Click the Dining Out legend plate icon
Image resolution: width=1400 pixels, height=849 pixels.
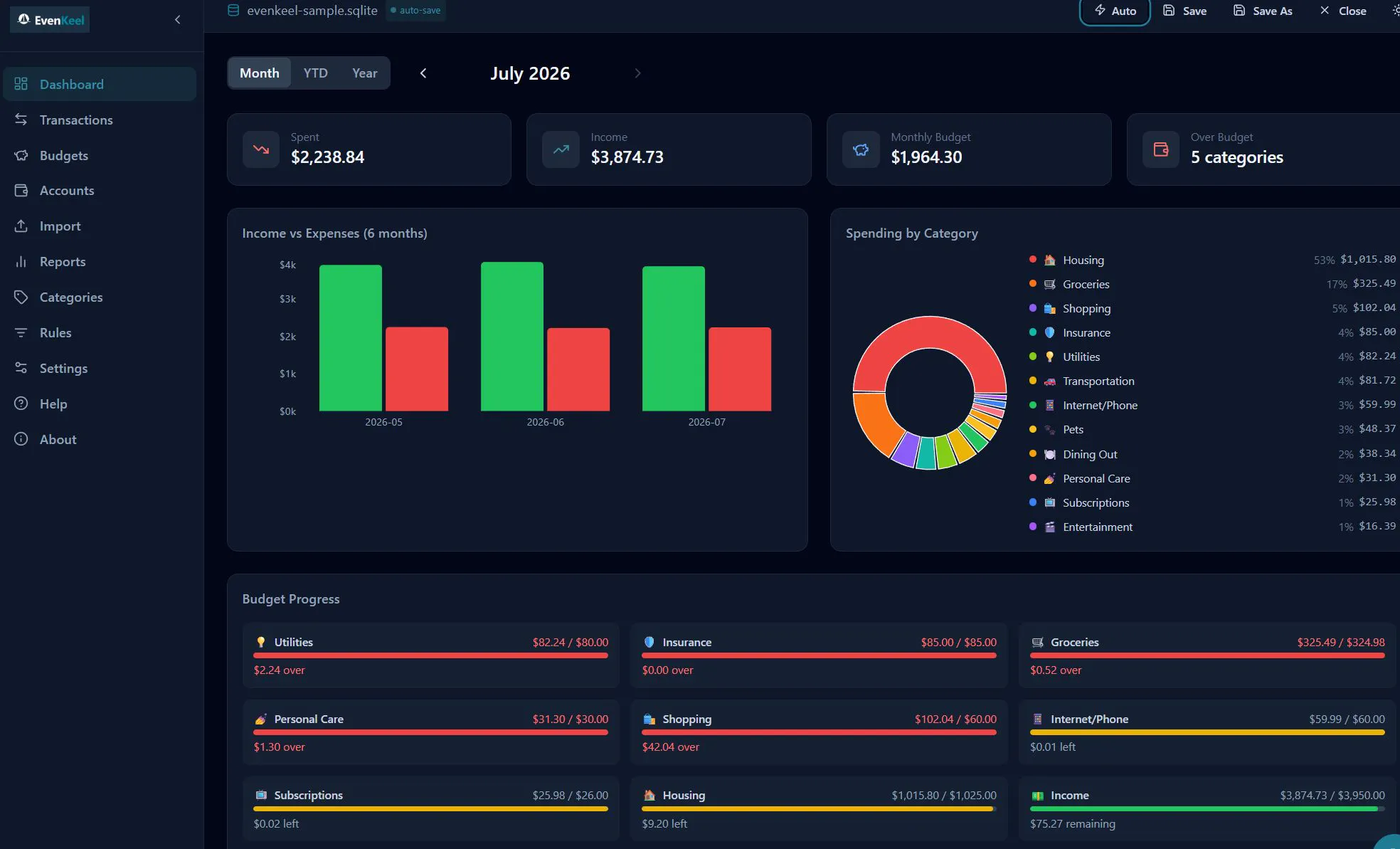[x=1049, y=454]
